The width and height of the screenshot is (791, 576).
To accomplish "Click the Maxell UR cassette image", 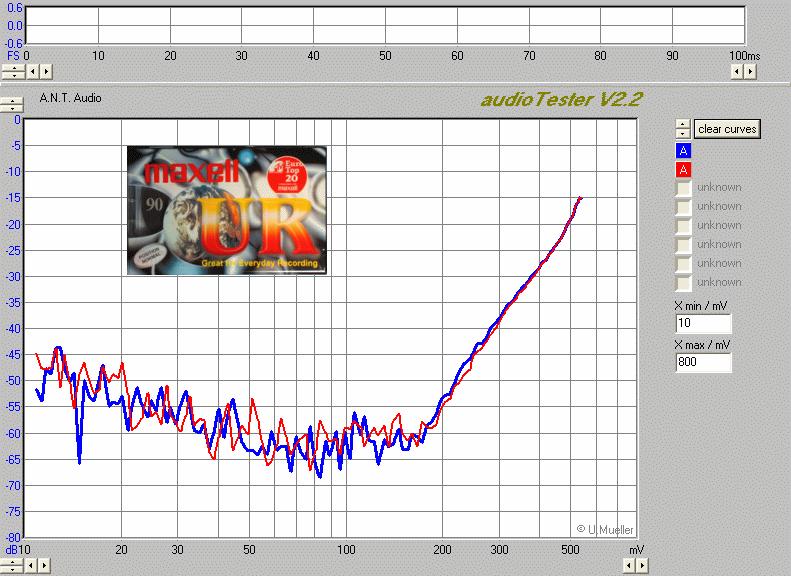I will [x=227, y=210].
